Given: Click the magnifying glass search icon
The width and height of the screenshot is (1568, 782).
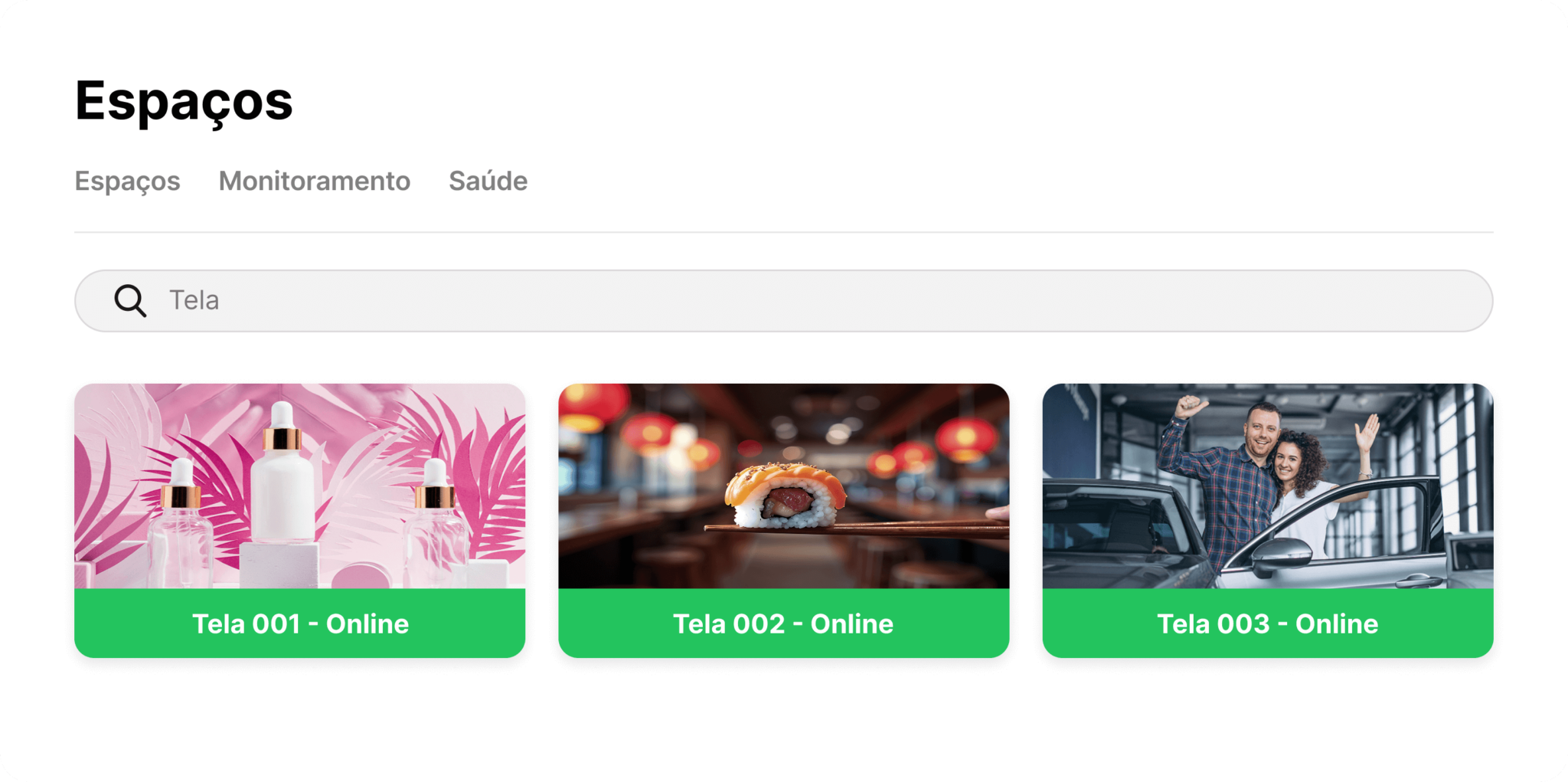Looking at the screenshot, I should (x=130, y=301).
